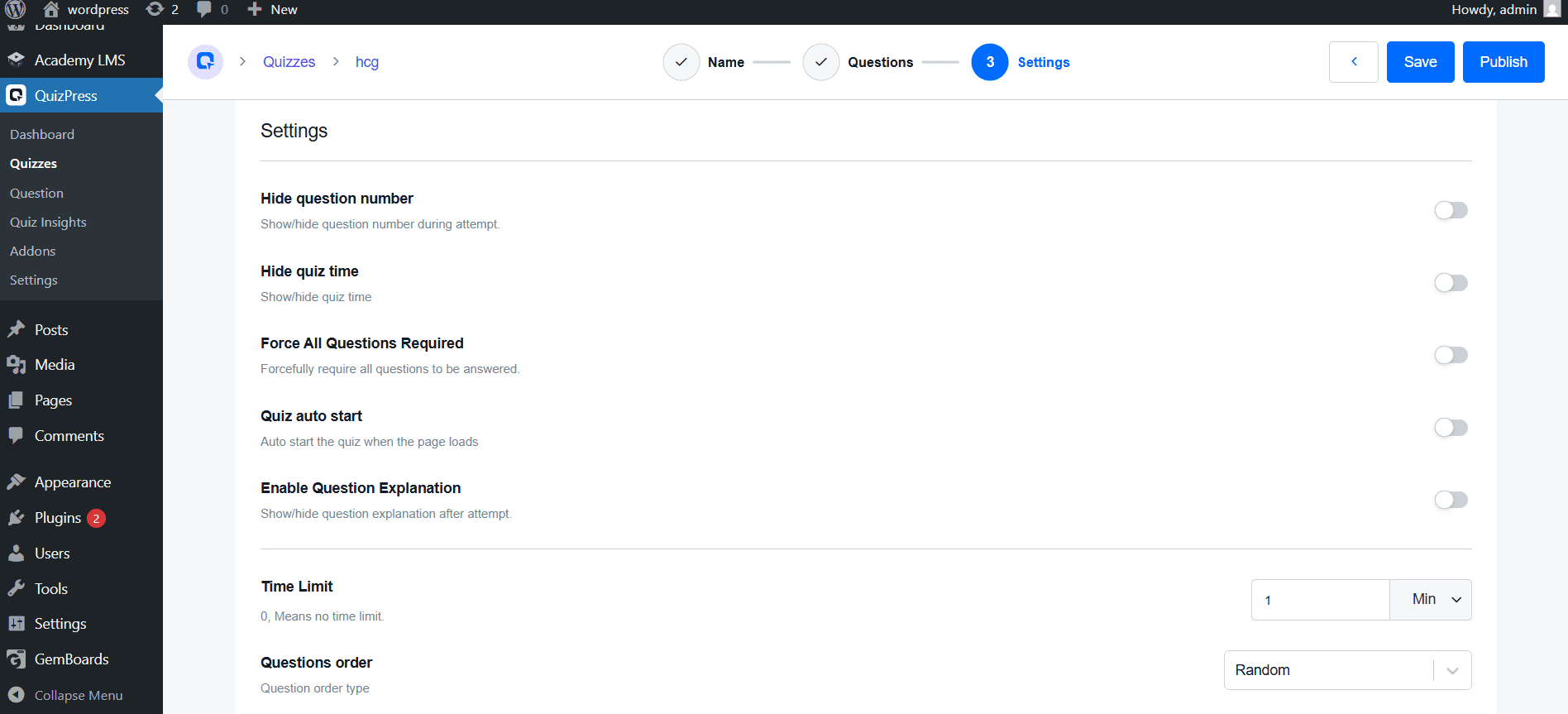Enable Force All Questions Required

pos(1451,355)
